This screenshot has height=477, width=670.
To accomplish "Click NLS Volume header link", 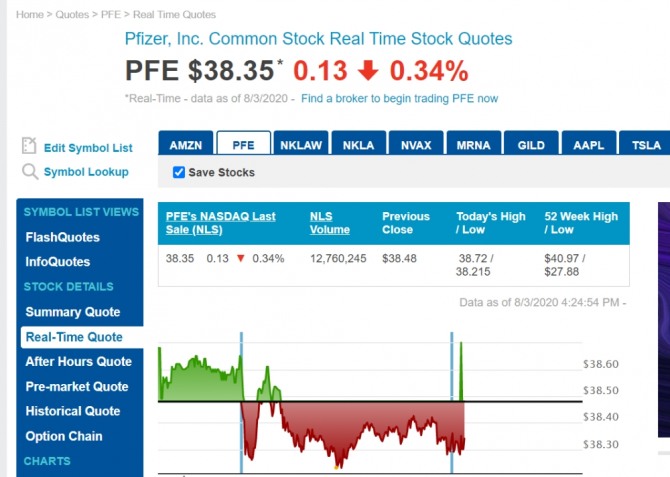I will pyautogui.click(x=329, y=222).
